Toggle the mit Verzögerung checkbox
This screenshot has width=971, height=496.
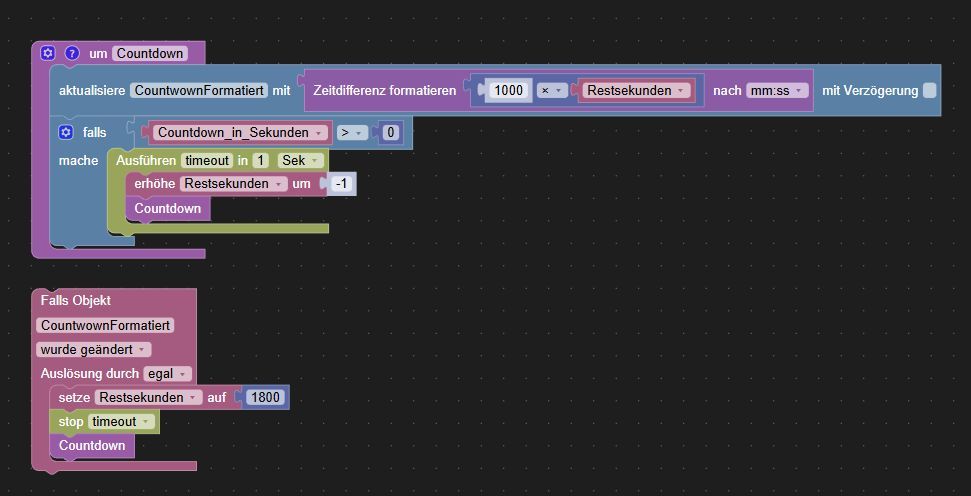point(929,90)
